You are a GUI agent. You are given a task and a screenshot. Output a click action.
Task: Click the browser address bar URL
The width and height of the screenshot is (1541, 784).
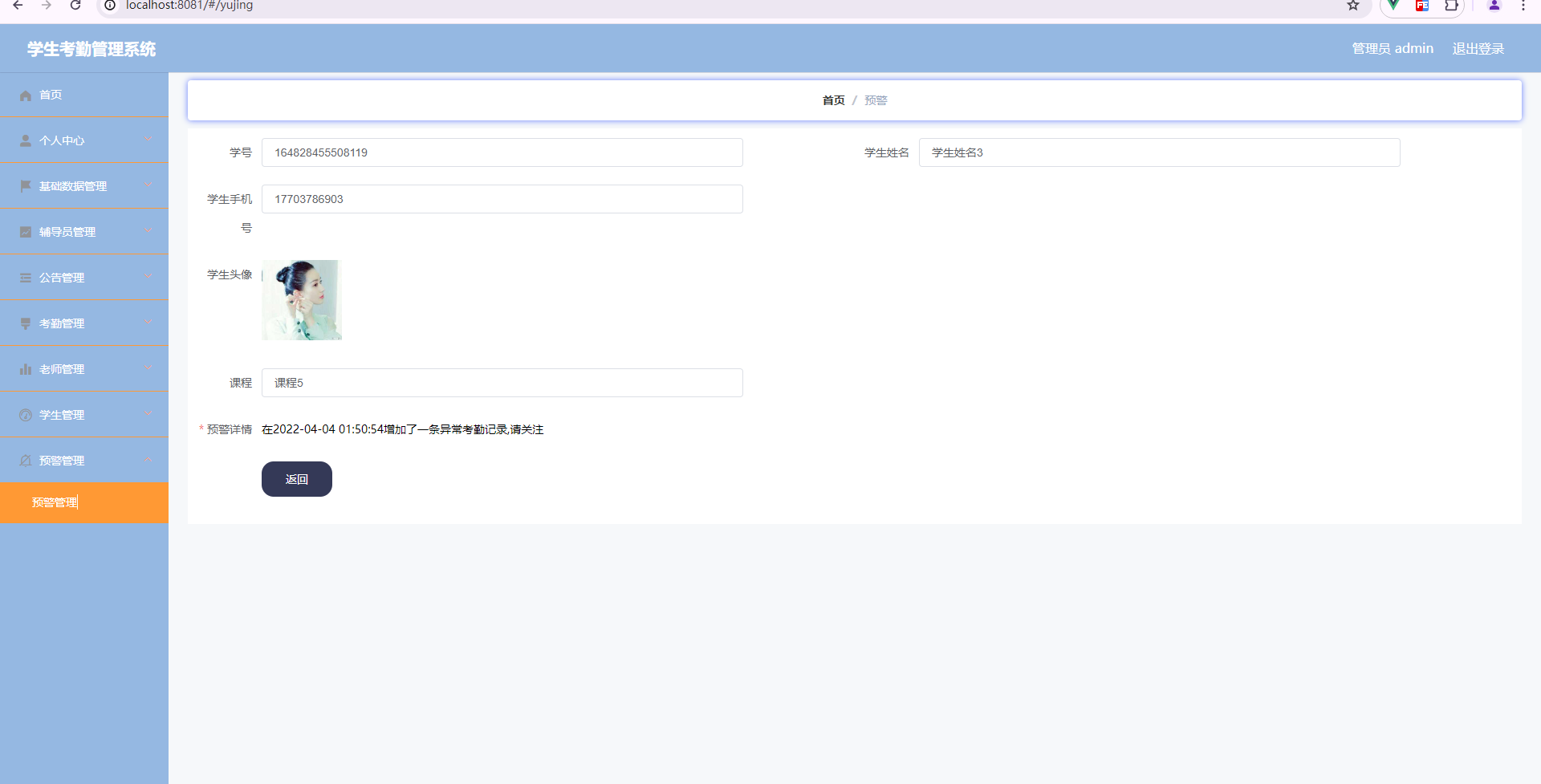pos(189,6)
